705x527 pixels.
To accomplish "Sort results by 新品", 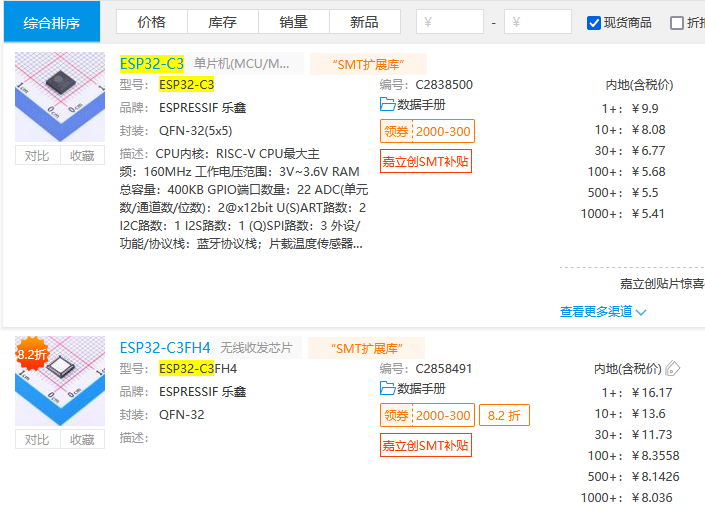I will coord(365,22).
